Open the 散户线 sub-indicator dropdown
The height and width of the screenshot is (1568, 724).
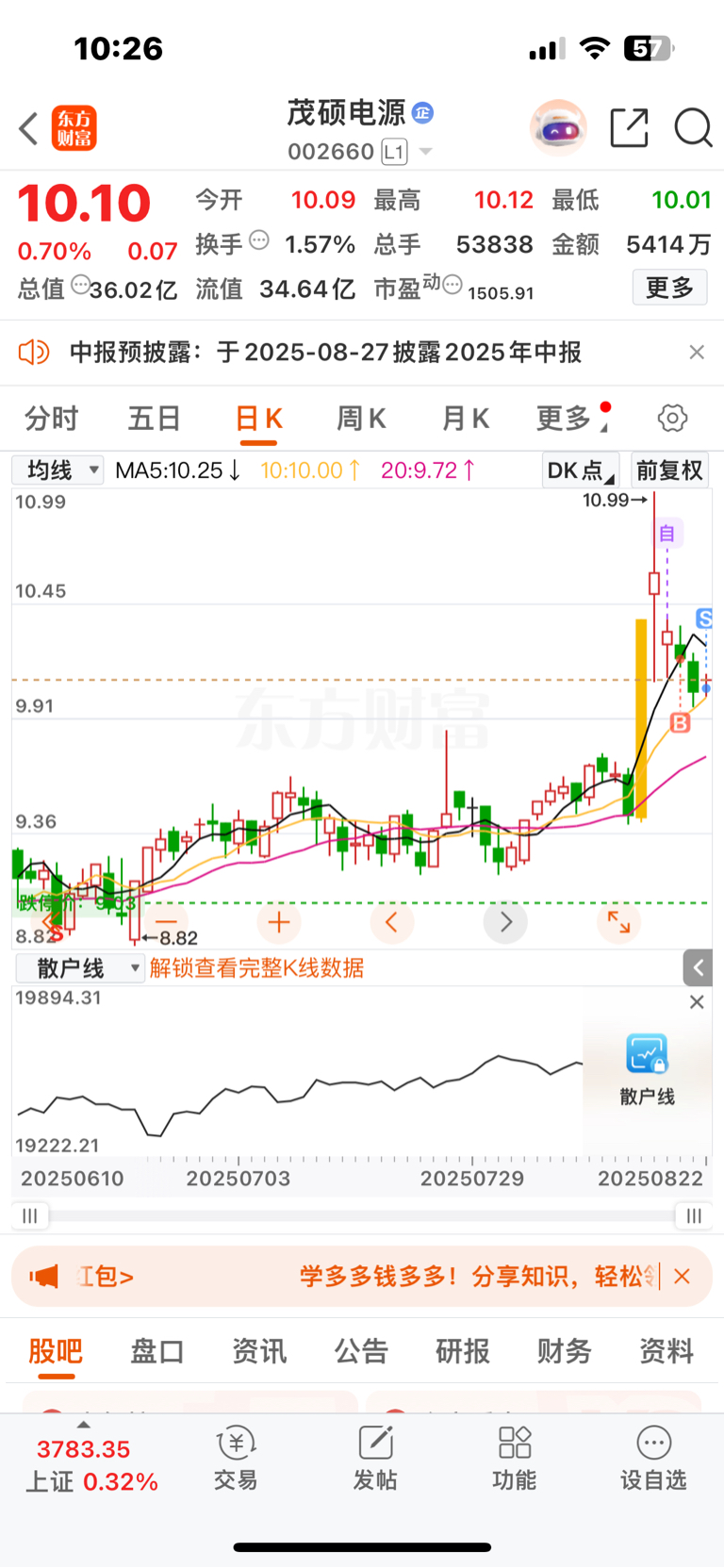pyautogui.click(x=80, y=968)
